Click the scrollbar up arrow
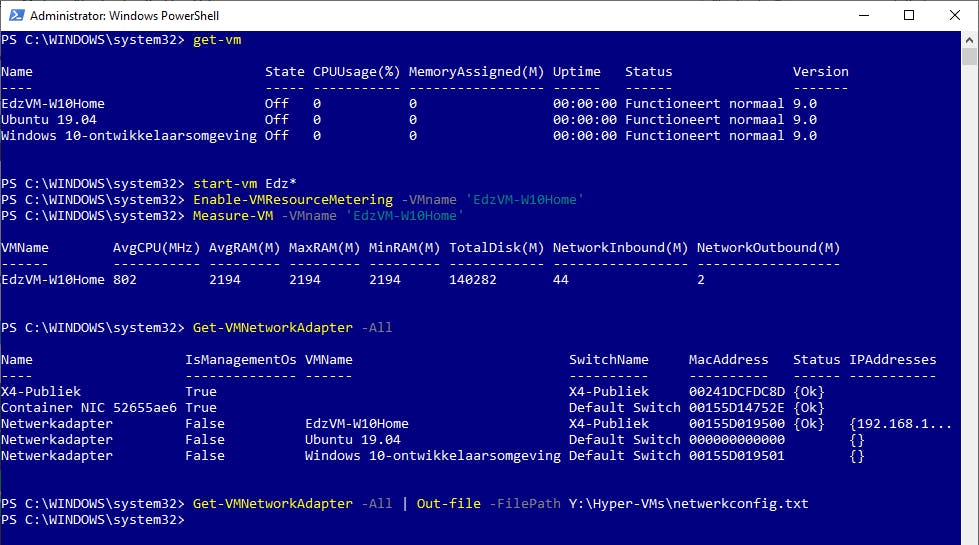The width and height of the screenshot is (979, 545). [969, 40]
